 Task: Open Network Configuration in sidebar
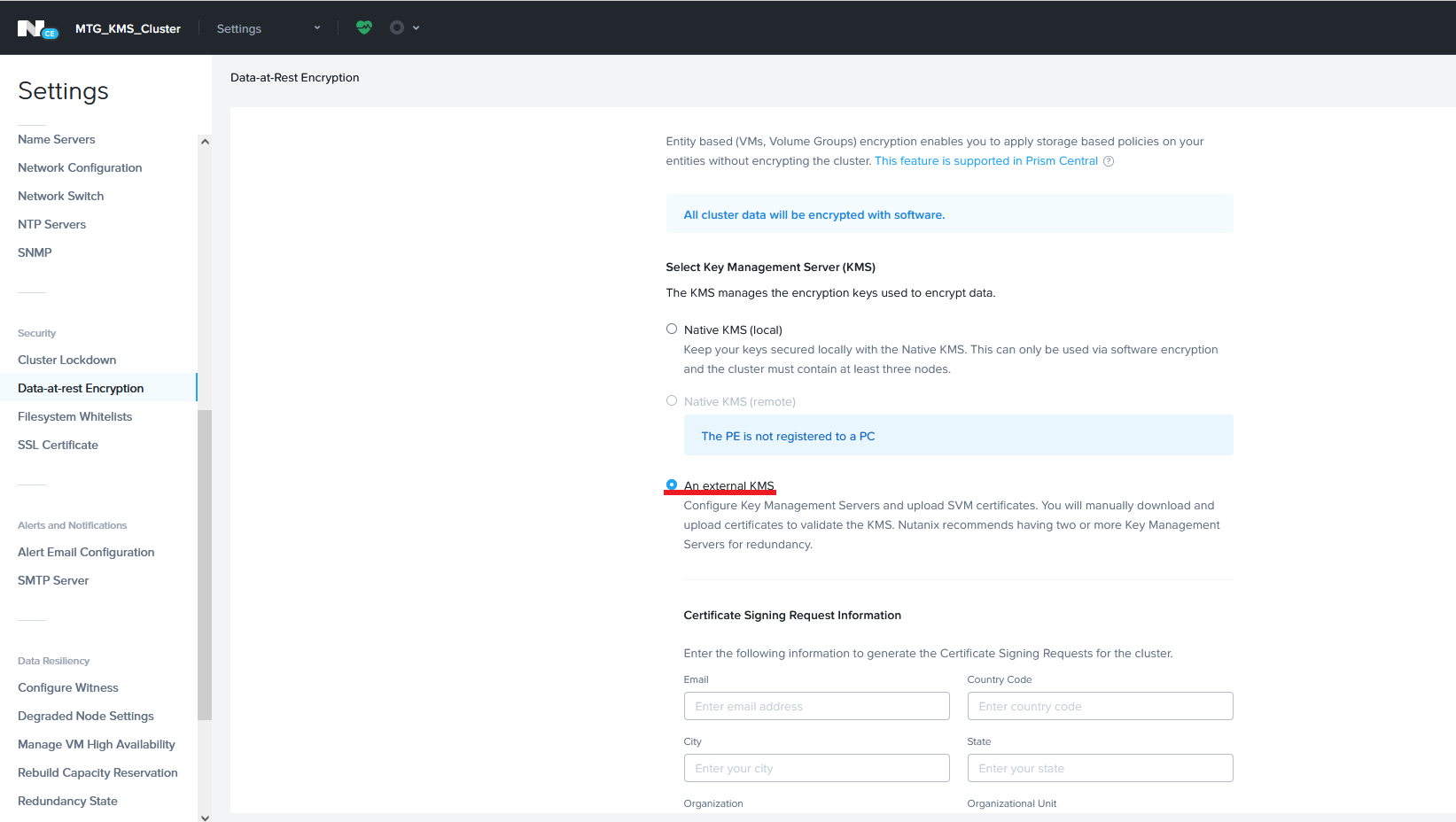coord(80,167)
